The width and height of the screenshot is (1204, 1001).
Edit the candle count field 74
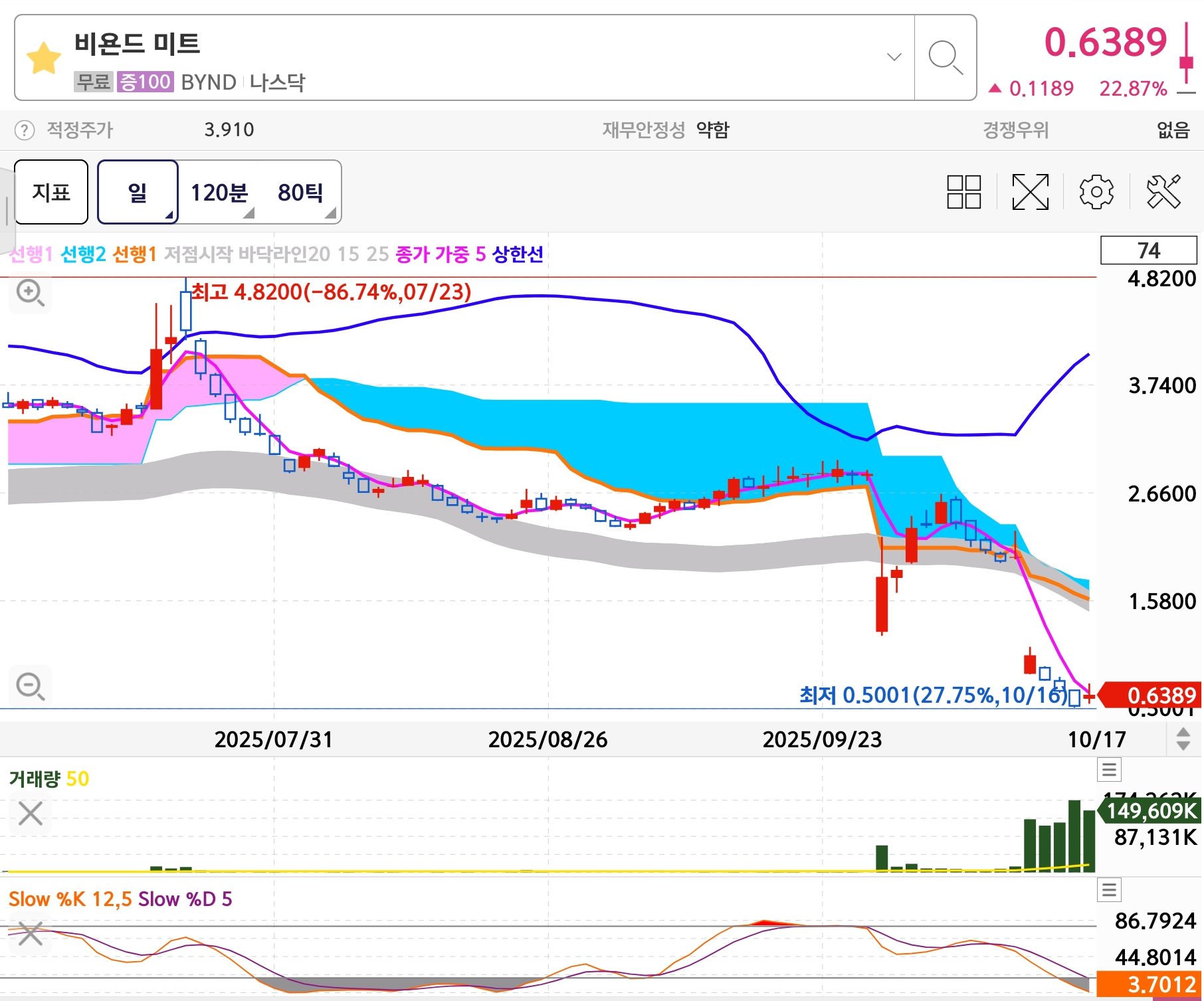click(1149, 250)
